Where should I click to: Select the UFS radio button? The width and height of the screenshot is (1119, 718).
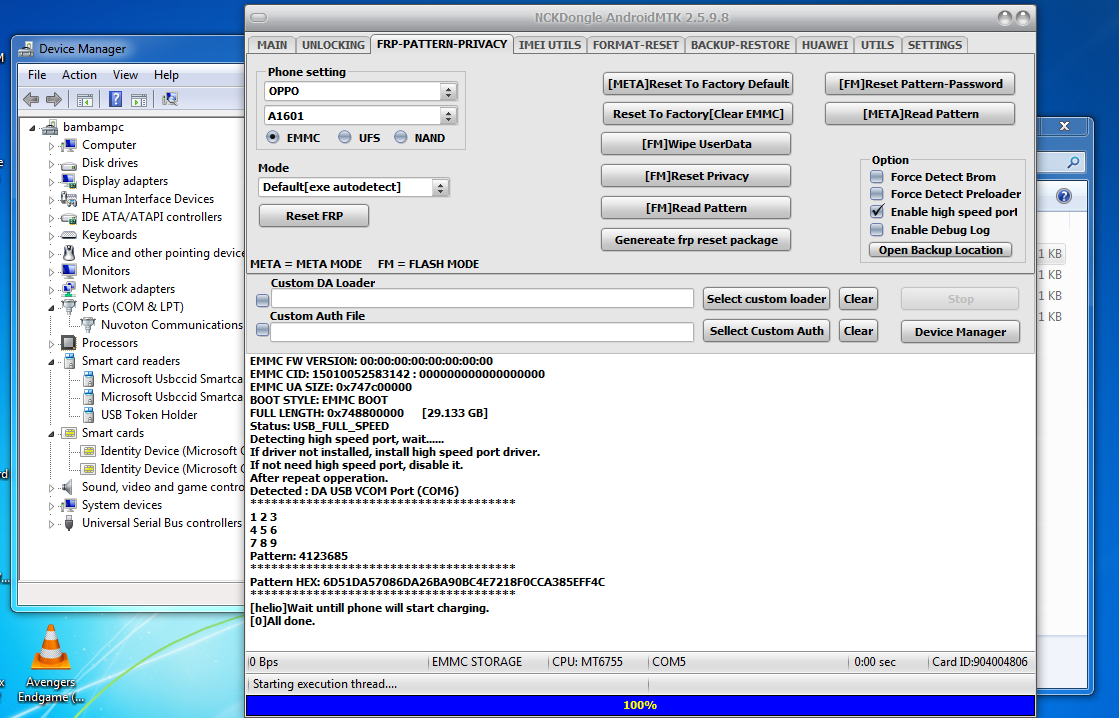pos(345,137)
